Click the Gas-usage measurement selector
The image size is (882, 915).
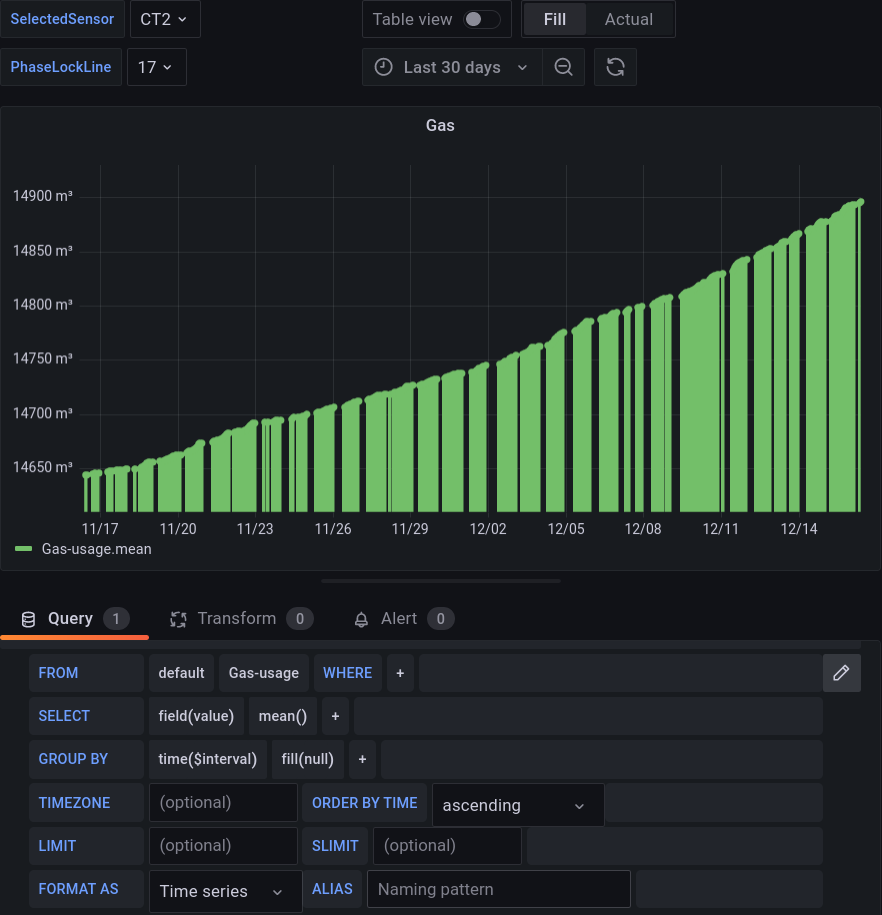coord(263,672)
